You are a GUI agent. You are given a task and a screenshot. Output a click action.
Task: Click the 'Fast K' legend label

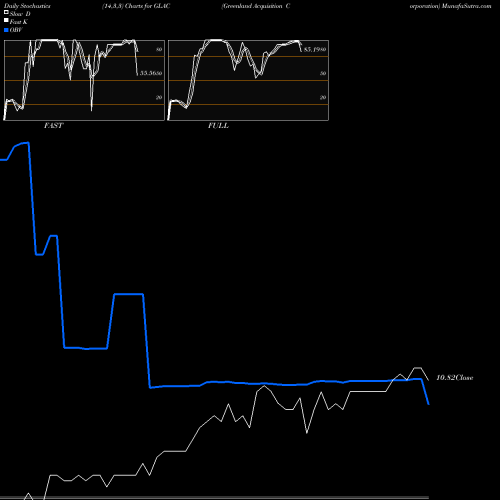(x=19, y=22)
